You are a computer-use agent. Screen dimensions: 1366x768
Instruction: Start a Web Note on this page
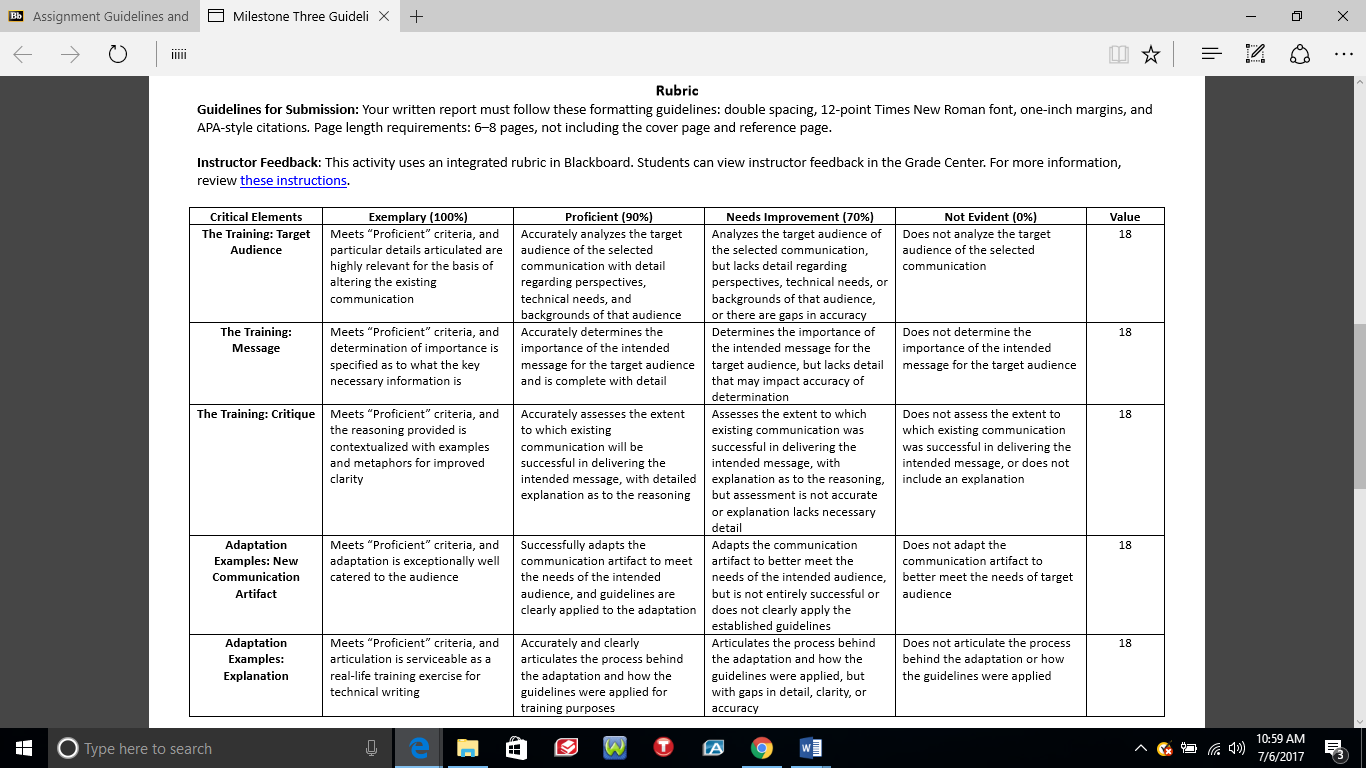tap(1254, 54)
